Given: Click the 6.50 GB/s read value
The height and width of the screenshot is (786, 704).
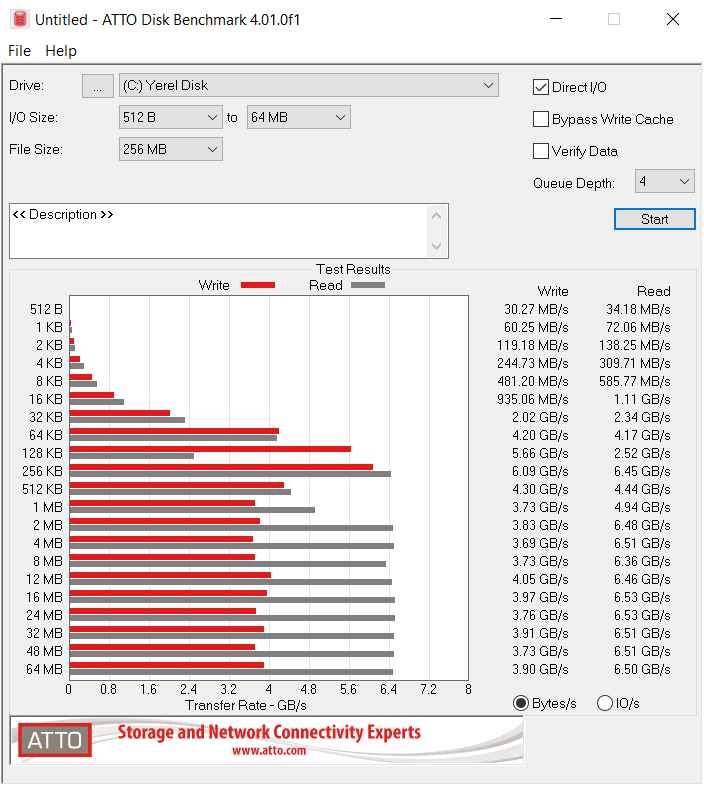Looking at the screenshot, I should point(642,669).
